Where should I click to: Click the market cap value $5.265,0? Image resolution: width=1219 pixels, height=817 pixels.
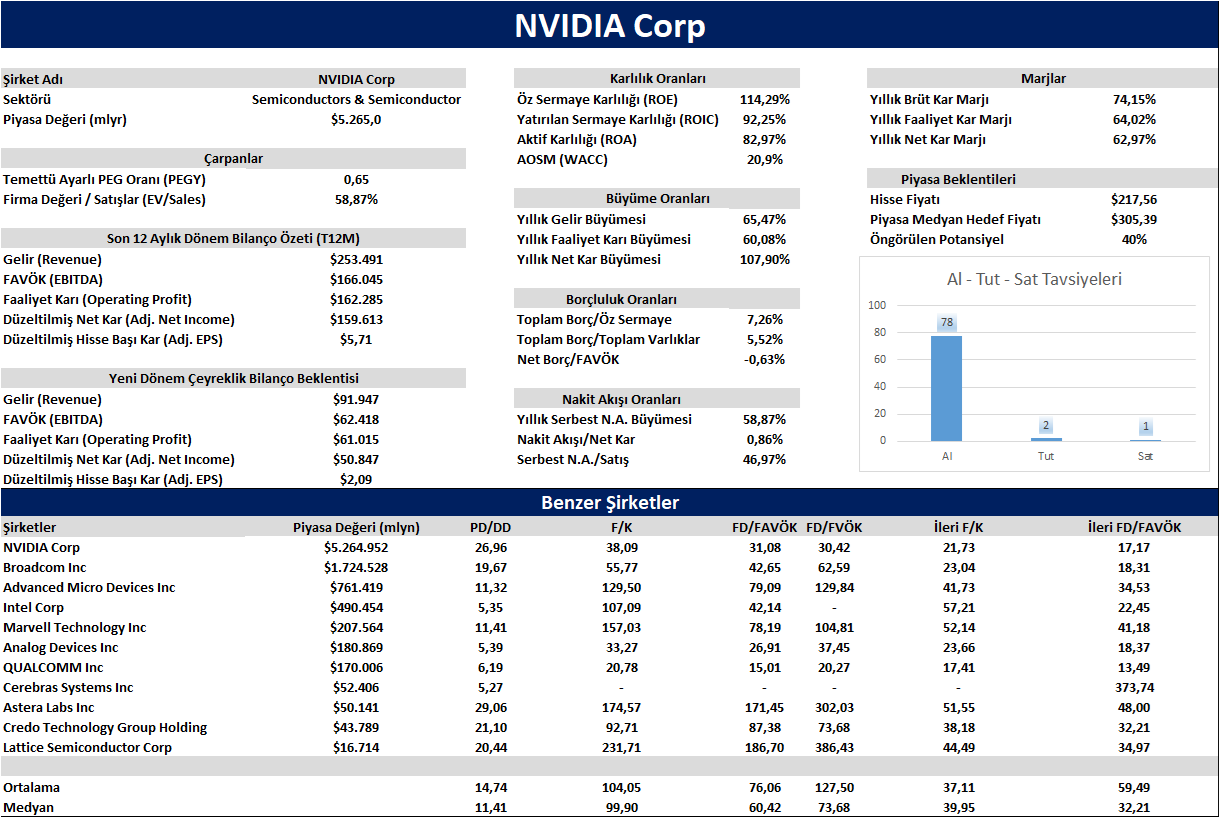[356, 119]
